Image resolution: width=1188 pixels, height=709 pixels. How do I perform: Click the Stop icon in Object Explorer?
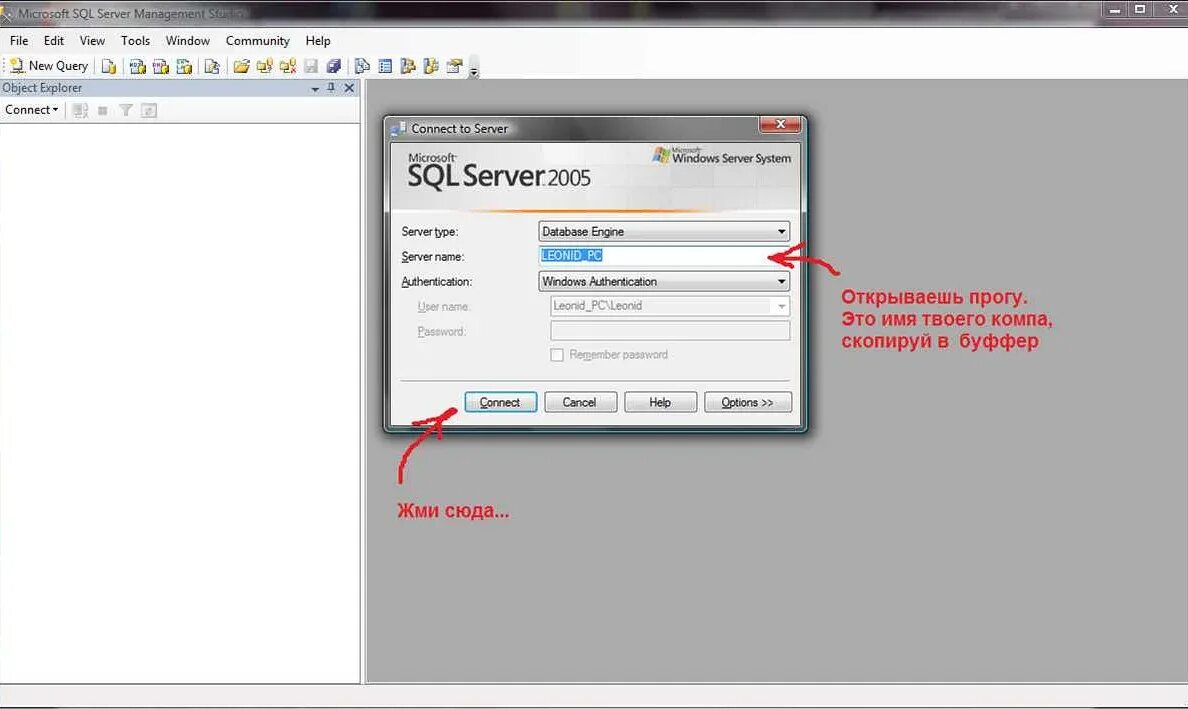(103, 111)
